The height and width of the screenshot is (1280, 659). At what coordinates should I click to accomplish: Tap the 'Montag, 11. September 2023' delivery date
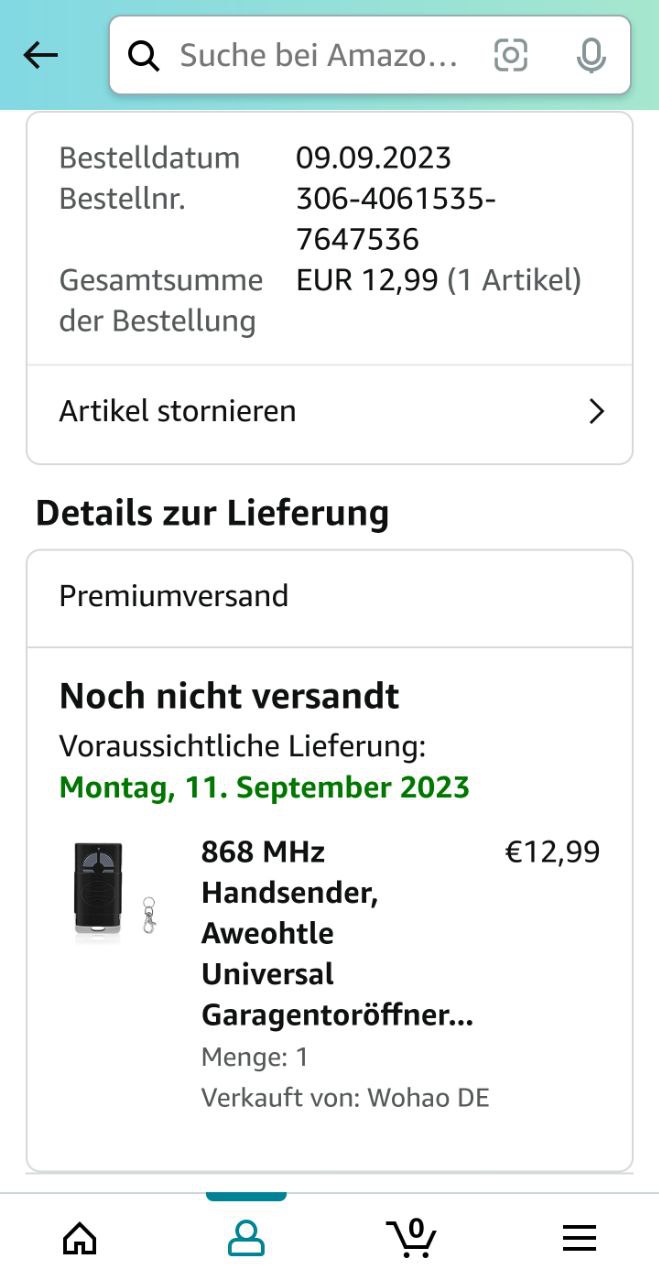click(x=264, y=787)
